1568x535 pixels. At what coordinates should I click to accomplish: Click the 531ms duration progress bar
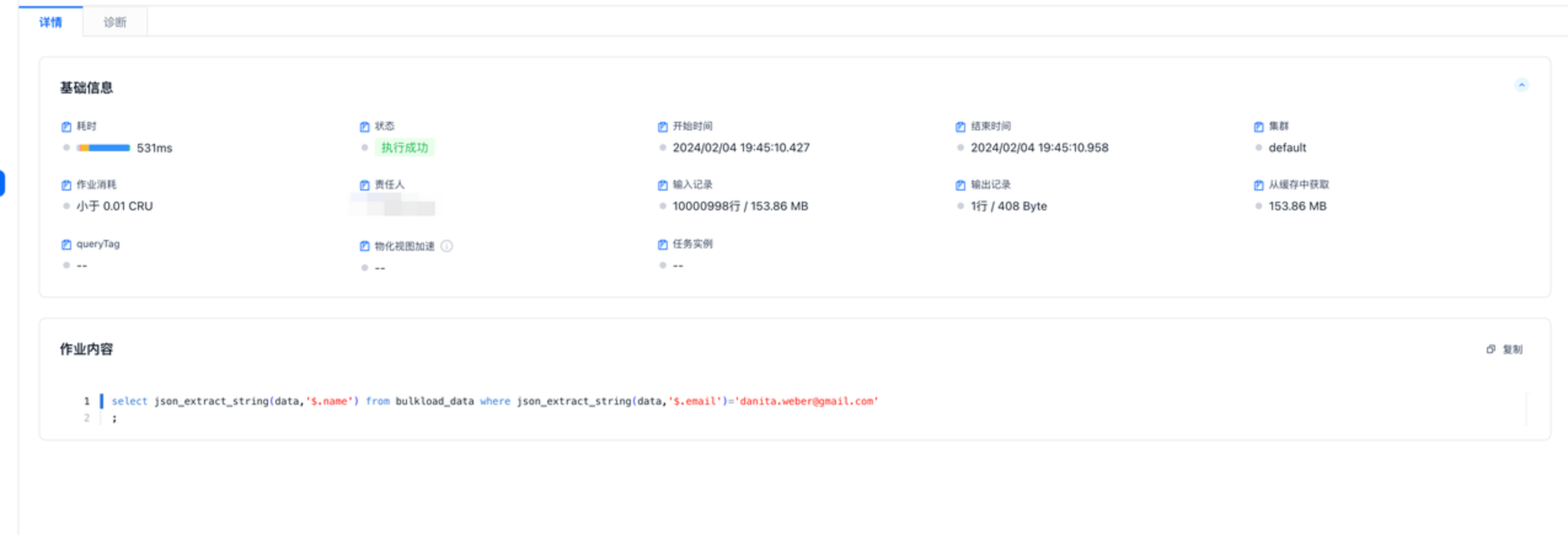[103, 148]
